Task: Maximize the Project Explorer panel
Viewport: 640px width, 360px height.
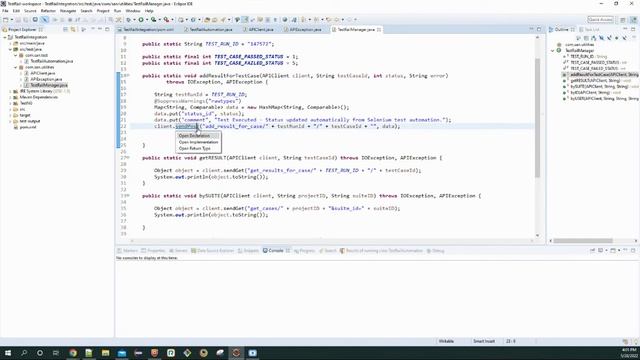Action: coord(107,29)
